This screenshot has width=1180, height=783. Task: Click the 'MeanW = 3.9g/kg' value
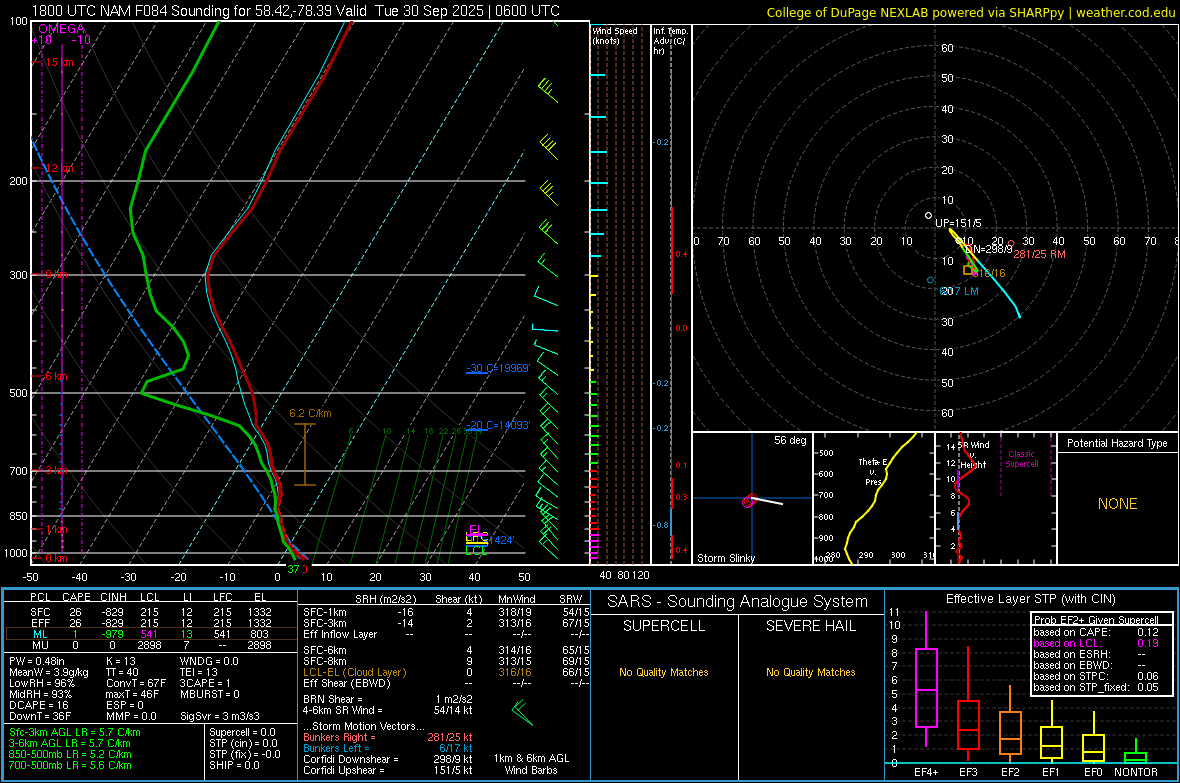click(49, 672)
